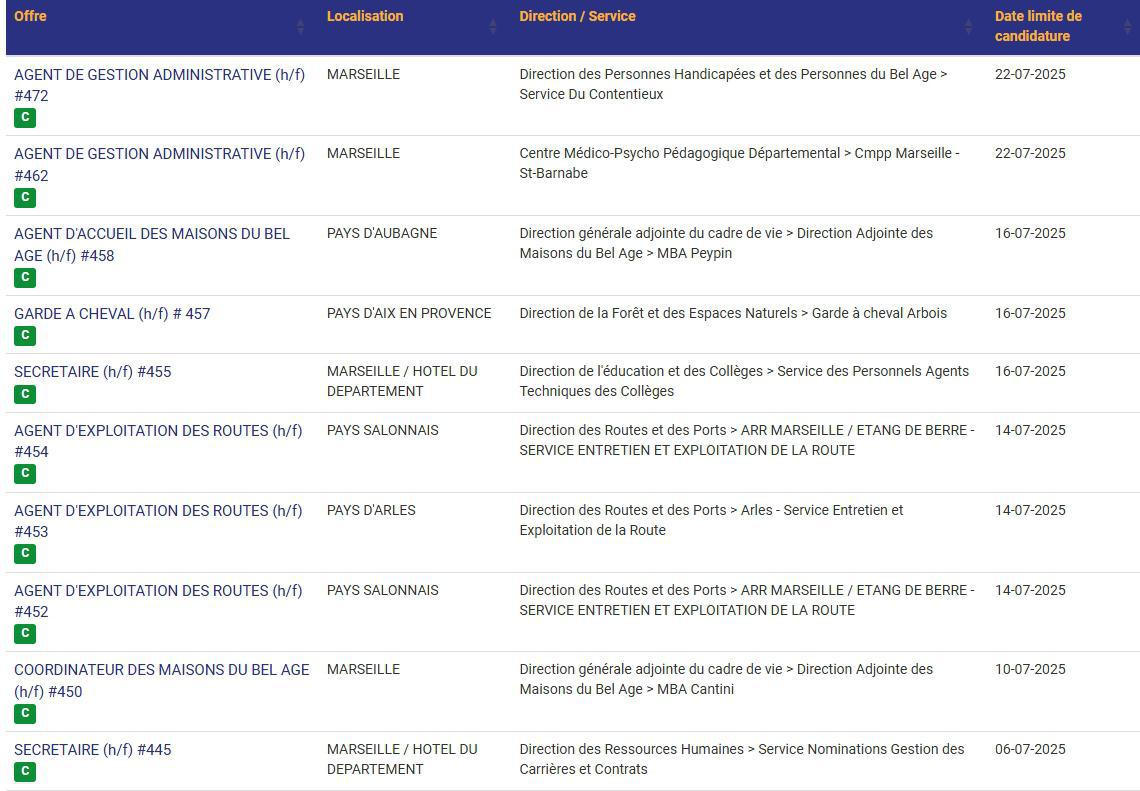This screenshot has height=791, width=1140.
Task: Click date 16-07-2025 in SECRETAIRE #455 row
Action: [x=1030, y=372]
